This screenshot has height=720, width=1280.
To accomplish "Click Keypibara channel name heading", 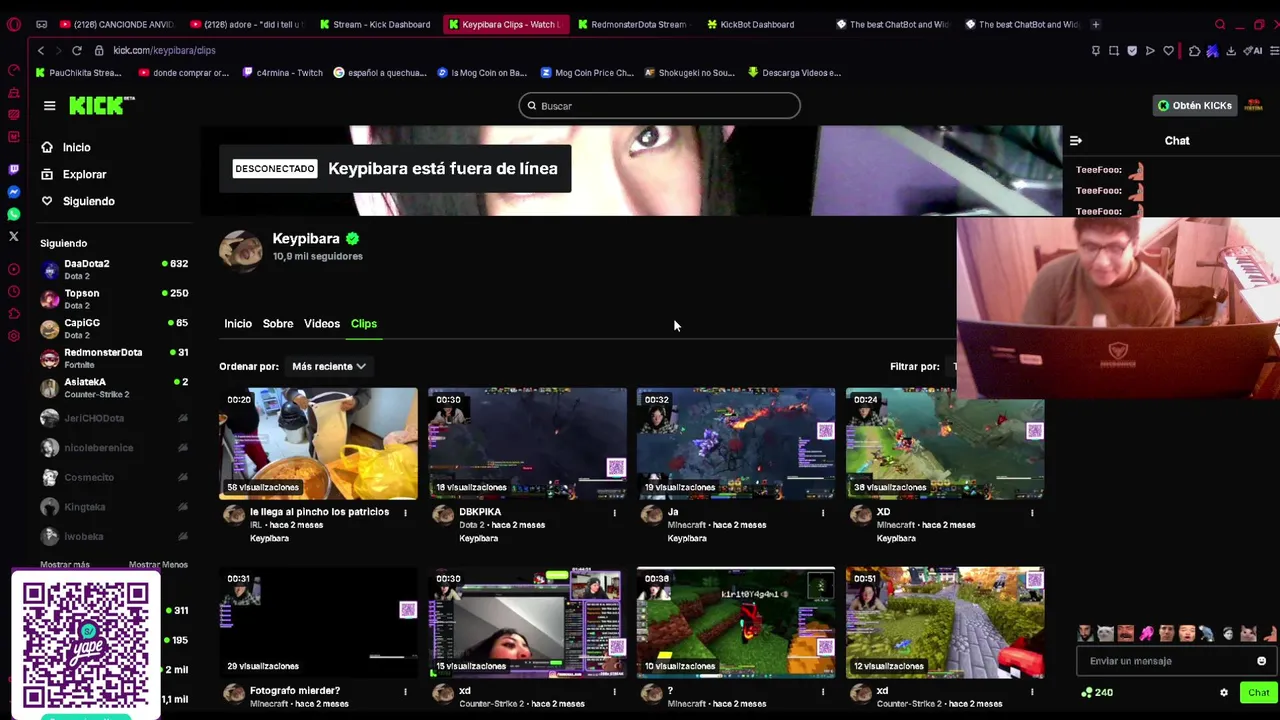I will 306,239.
